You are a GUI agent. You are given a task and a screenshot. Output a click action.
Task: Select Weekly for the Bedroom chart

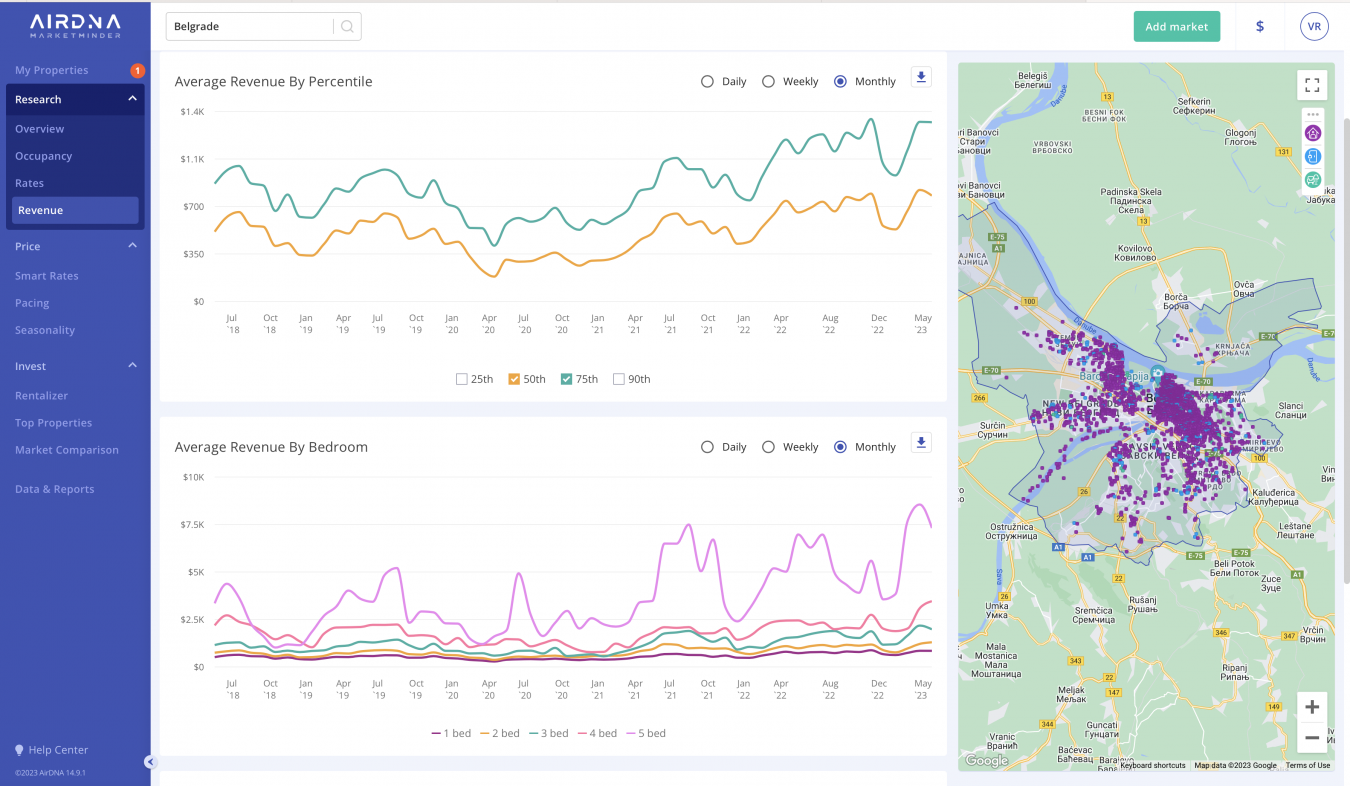768,447
